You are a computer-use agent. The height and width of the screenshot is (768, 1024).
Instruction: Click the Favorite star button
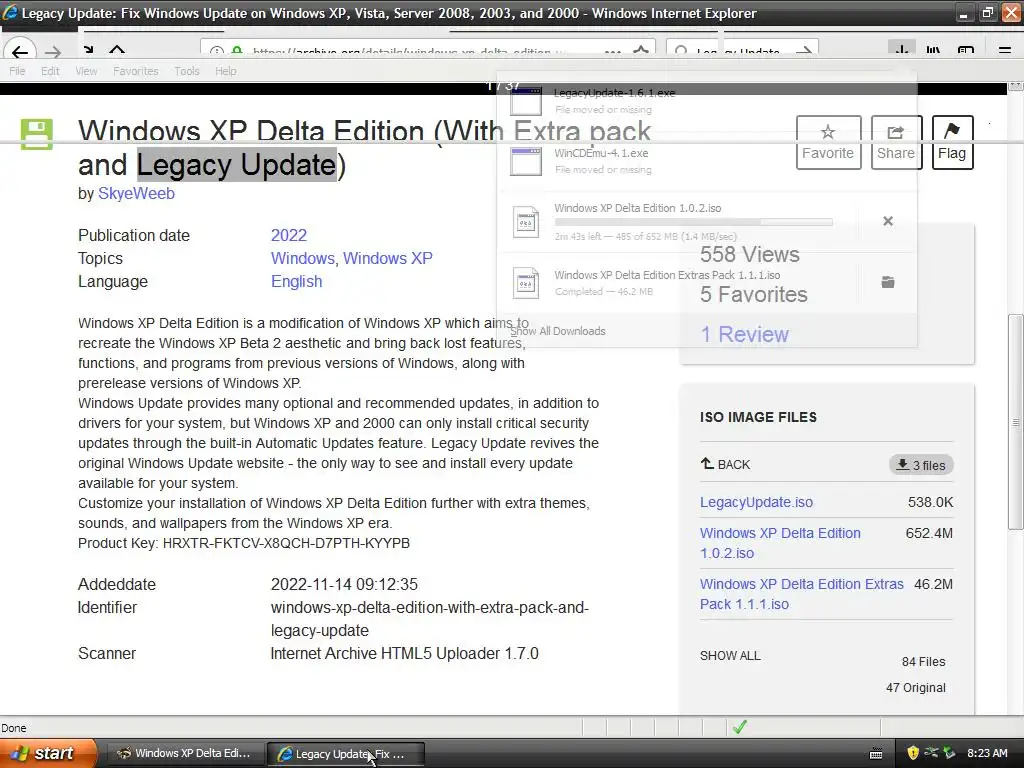[828, 142]
